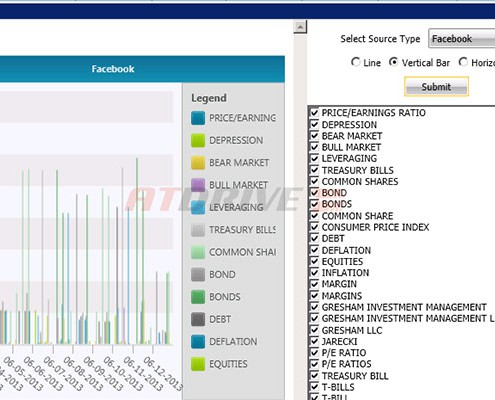Click the DEBT legend dark gray swatch

pyautogui.click(x=198, y=319)
